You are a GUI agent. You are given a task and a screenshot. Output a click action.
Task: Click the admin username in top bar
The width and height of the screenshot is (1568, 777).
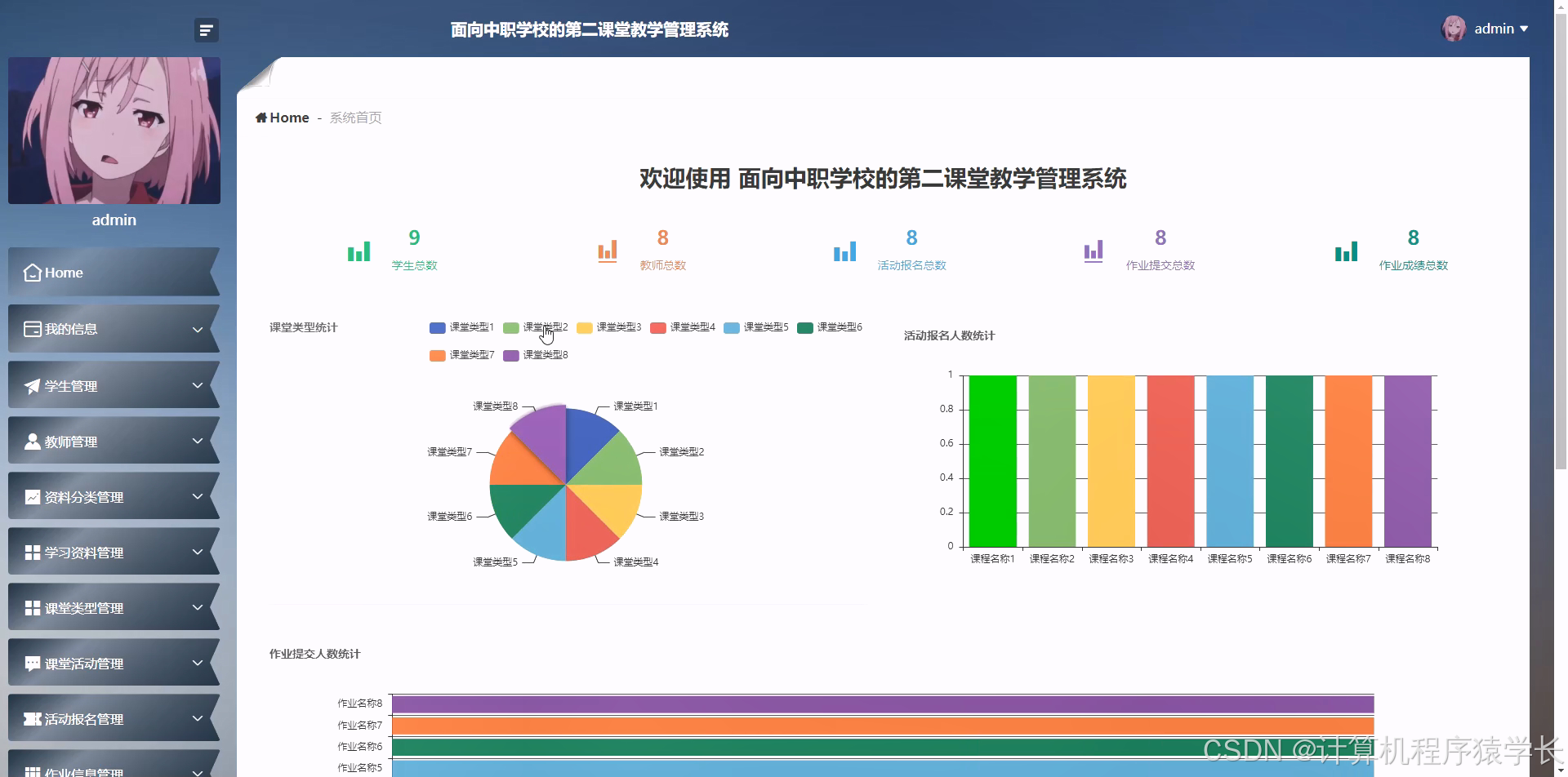pos(1494,29)
